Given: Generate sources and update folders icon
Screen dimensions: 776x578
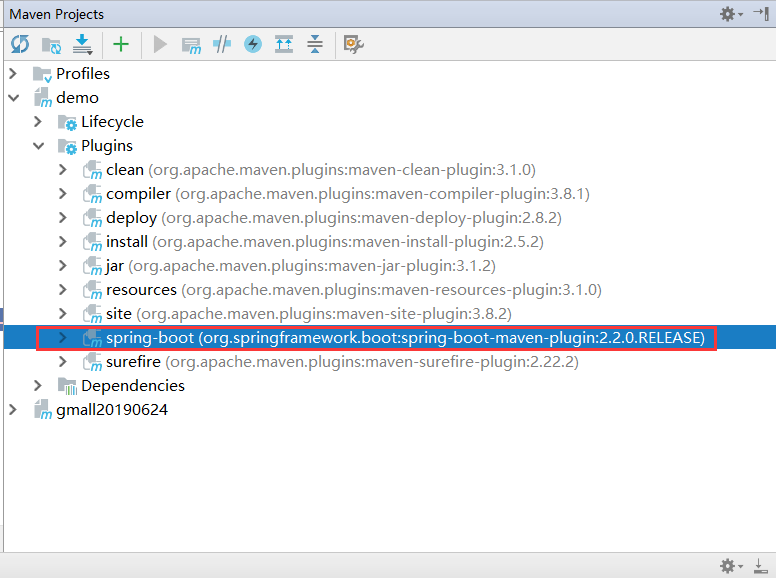Looking at the screenshot, I should (51, 46).
